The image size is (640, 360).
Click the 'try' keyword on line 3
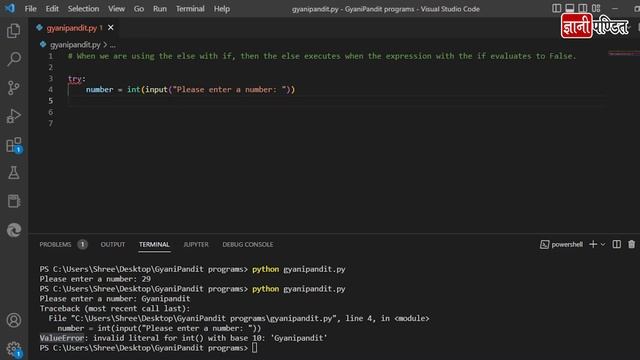(75, 78)
